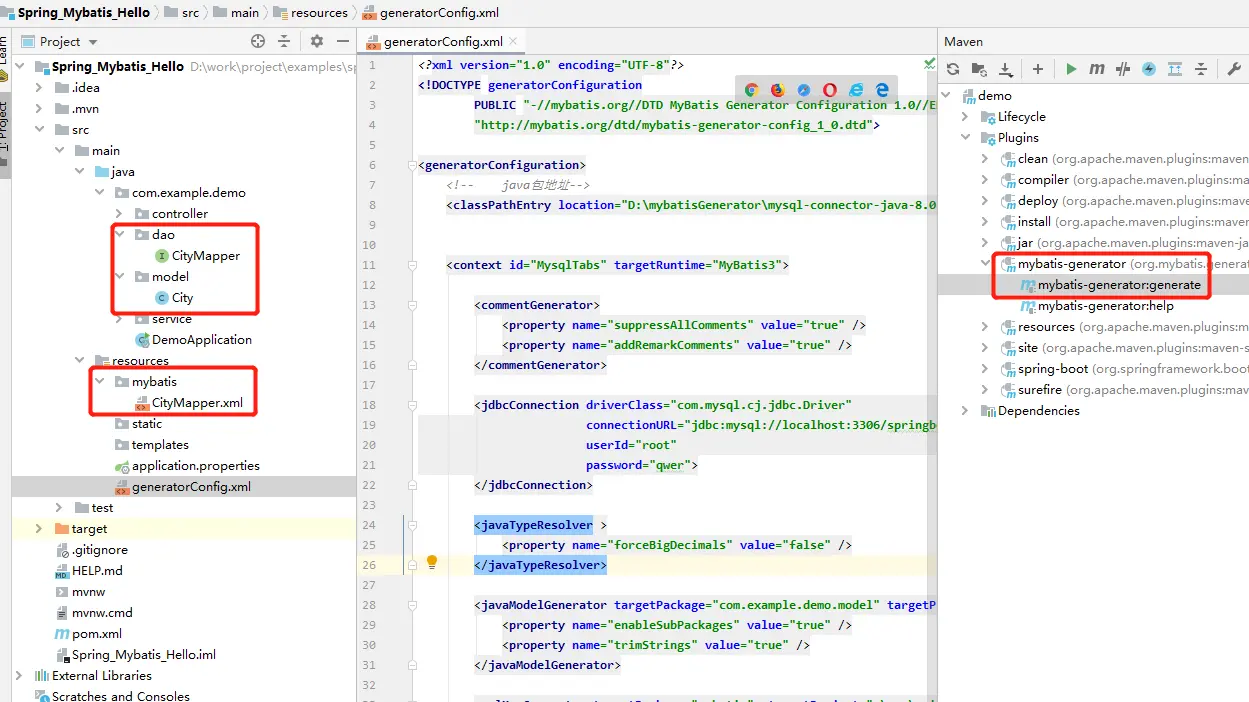Collapse the src folder
This screenshot has height=702, width=1249.
tap(40, 129)
